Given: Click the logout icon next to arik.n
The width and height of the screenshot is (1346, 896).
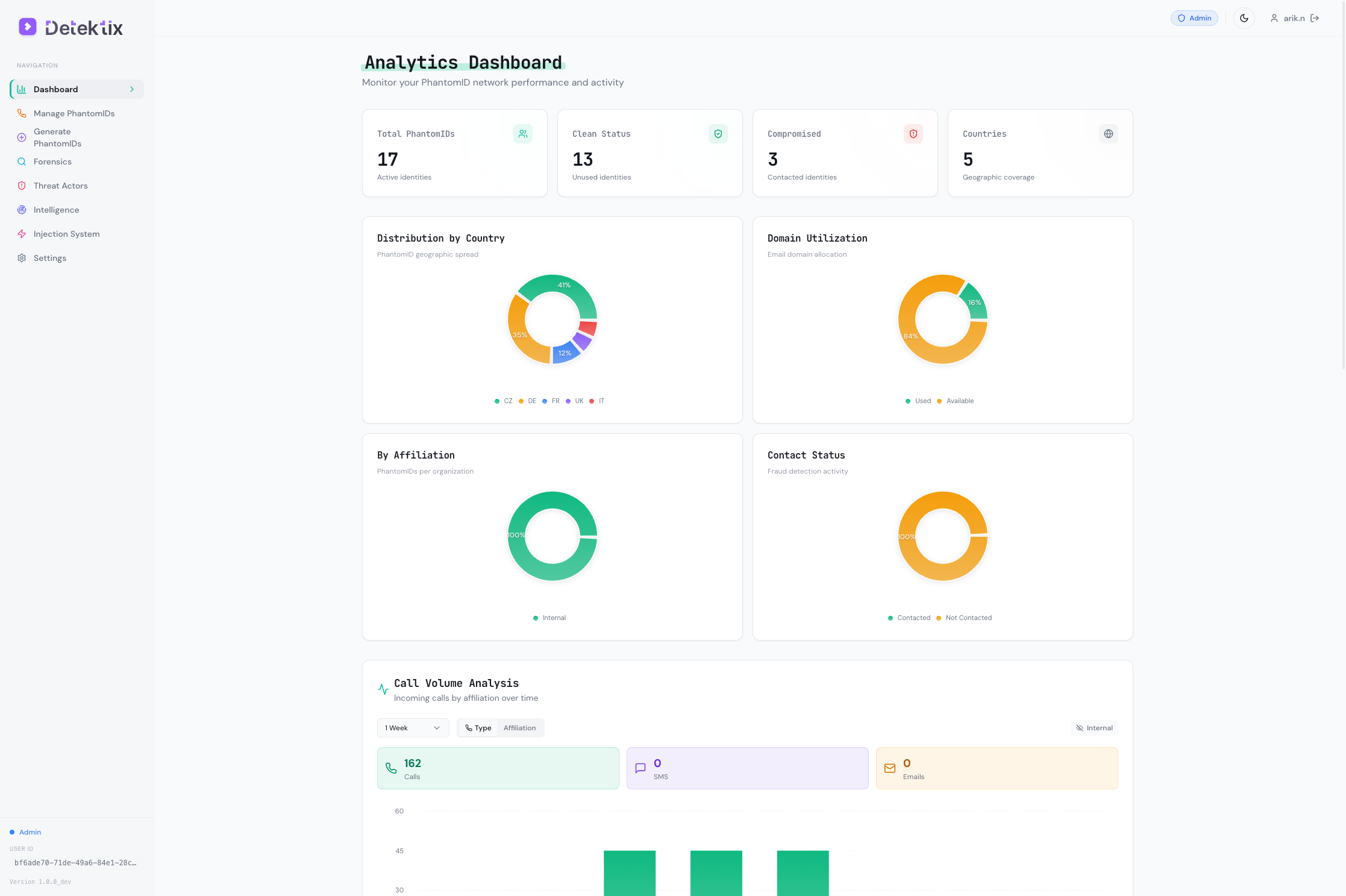Looking at the screenshot, I should [1315, 18].
